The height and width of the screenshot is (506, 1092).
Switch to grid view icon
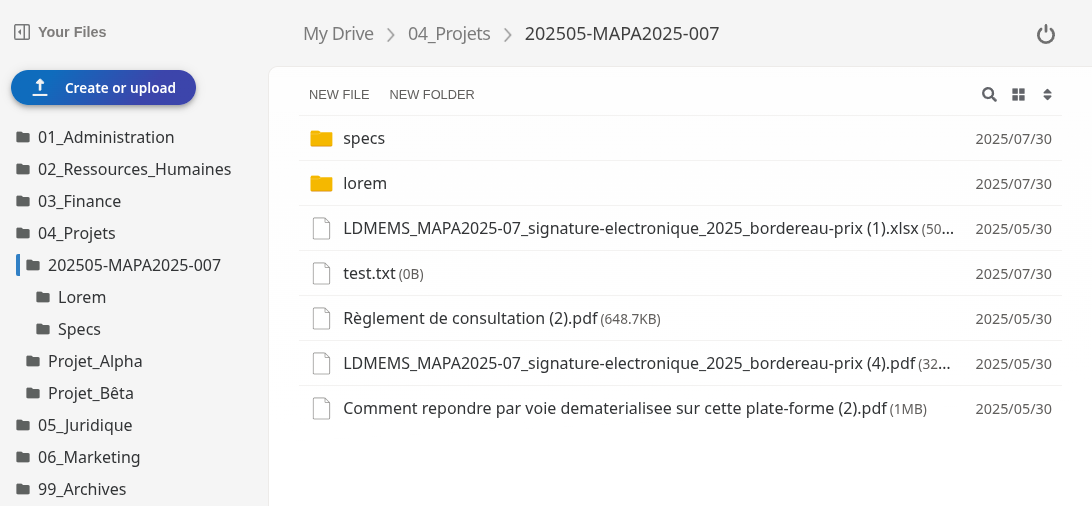[x=1018, y=95]
